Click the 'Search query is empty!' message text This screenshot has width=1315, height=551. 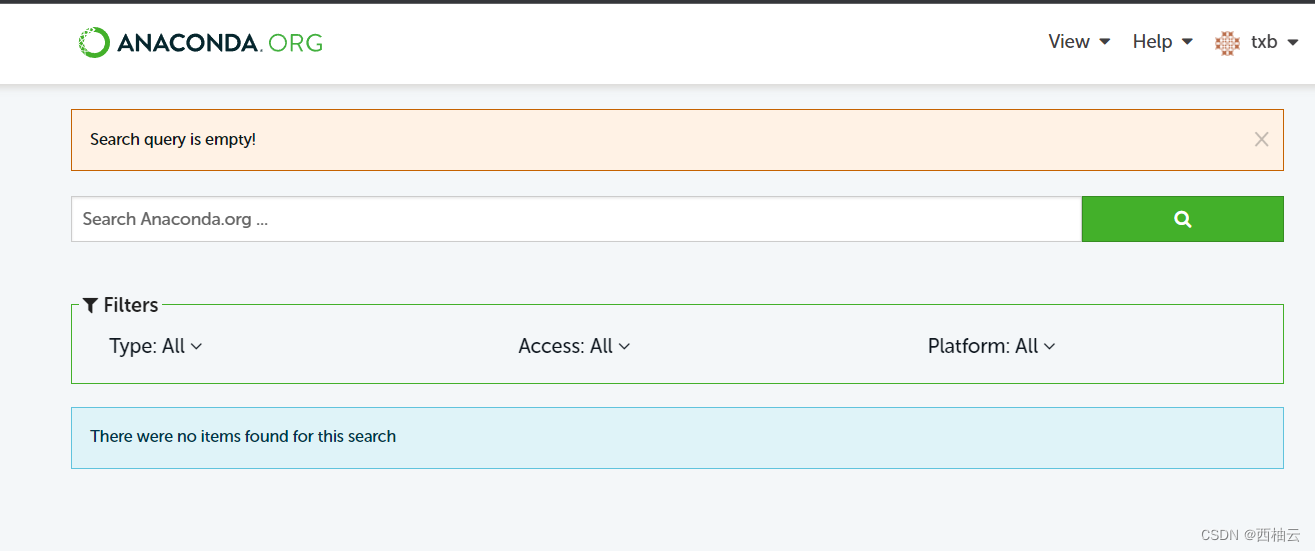tap(173, 140)
